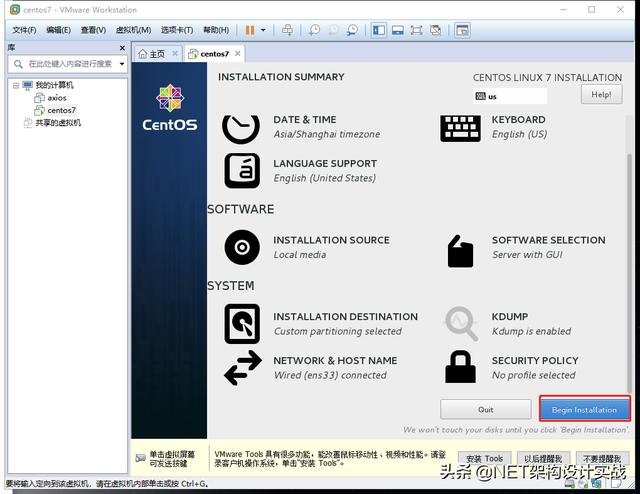Take a snapshot with the clock icon
This screenshot has width=640, height=494.
[314, 30]
